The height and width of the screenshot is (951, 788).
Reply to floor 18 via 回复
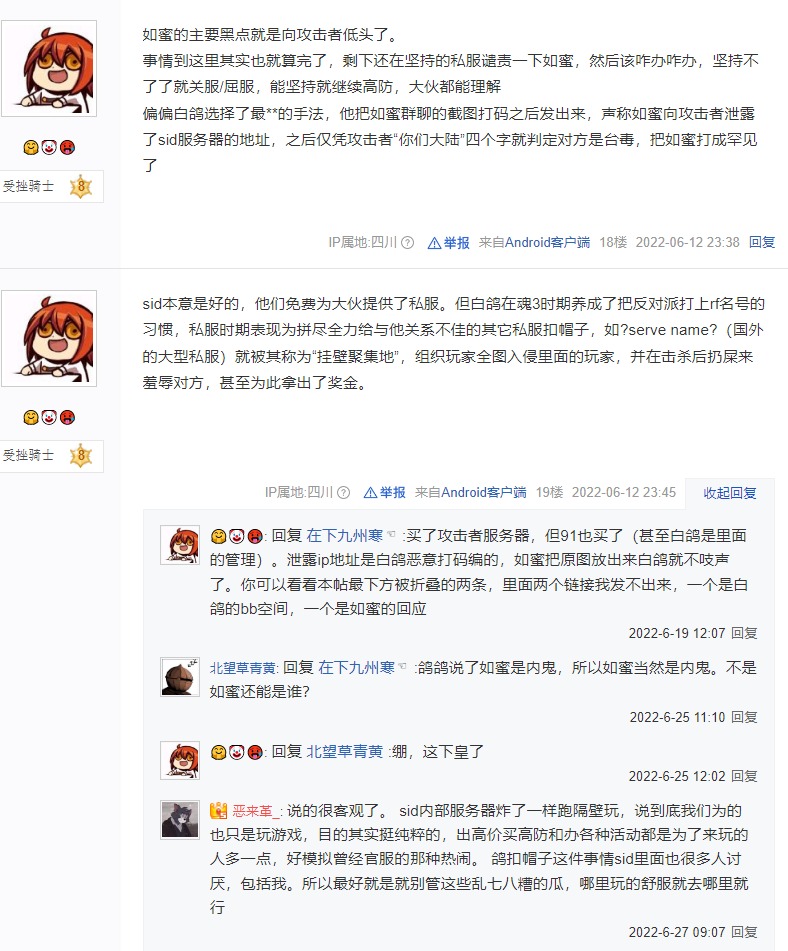coord(762,243)
